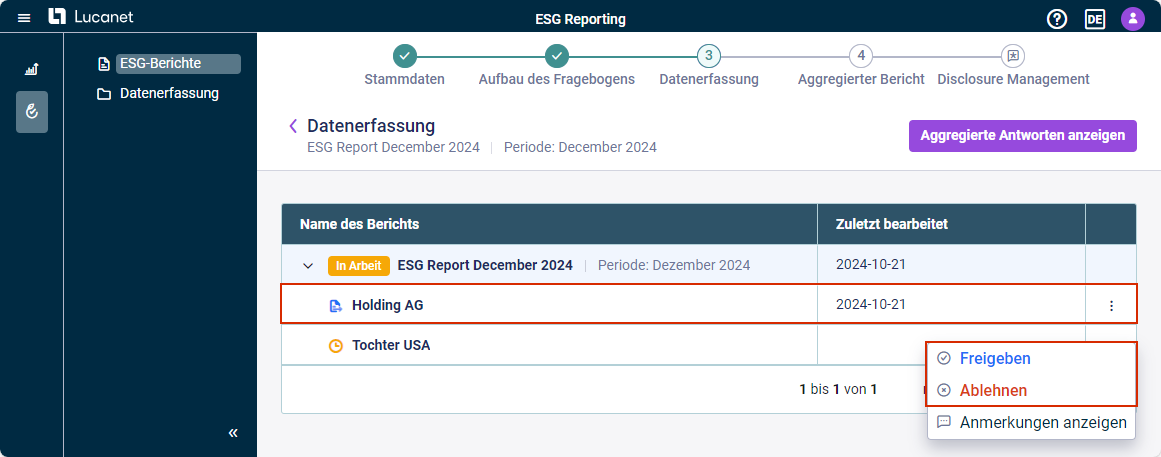Select Anmerkungen anzeigen menu entry

(x=1031, y=423)
